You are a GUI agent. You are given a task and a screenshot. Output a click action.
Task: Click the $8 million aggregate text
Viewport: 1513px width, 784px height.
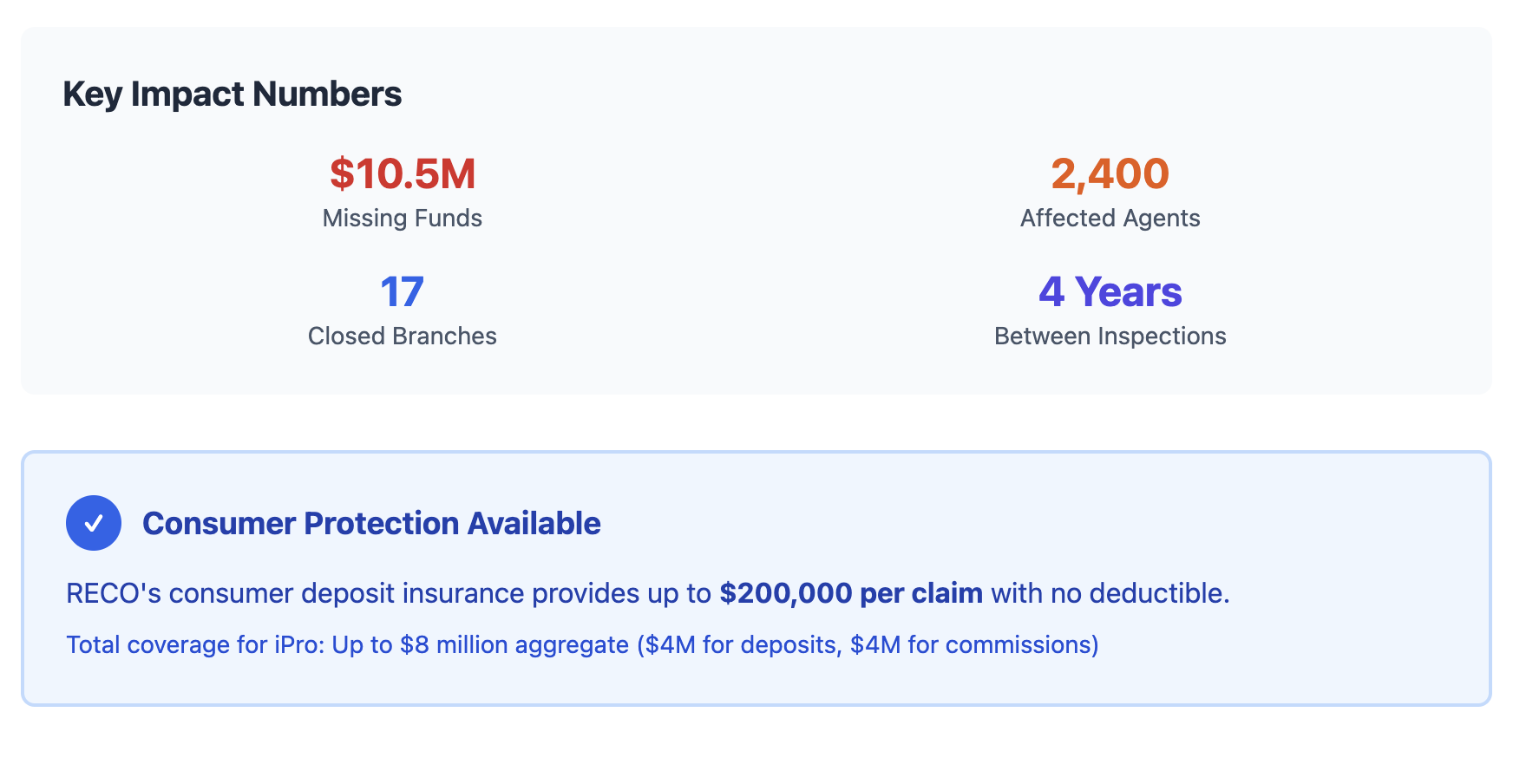coord(514,645)
